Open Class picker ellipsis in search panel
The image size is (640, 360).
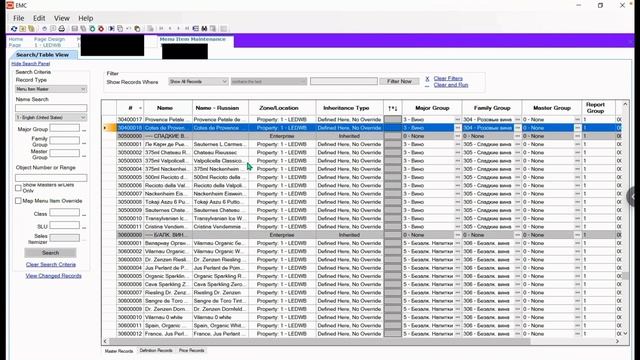[x=84, y=214]
